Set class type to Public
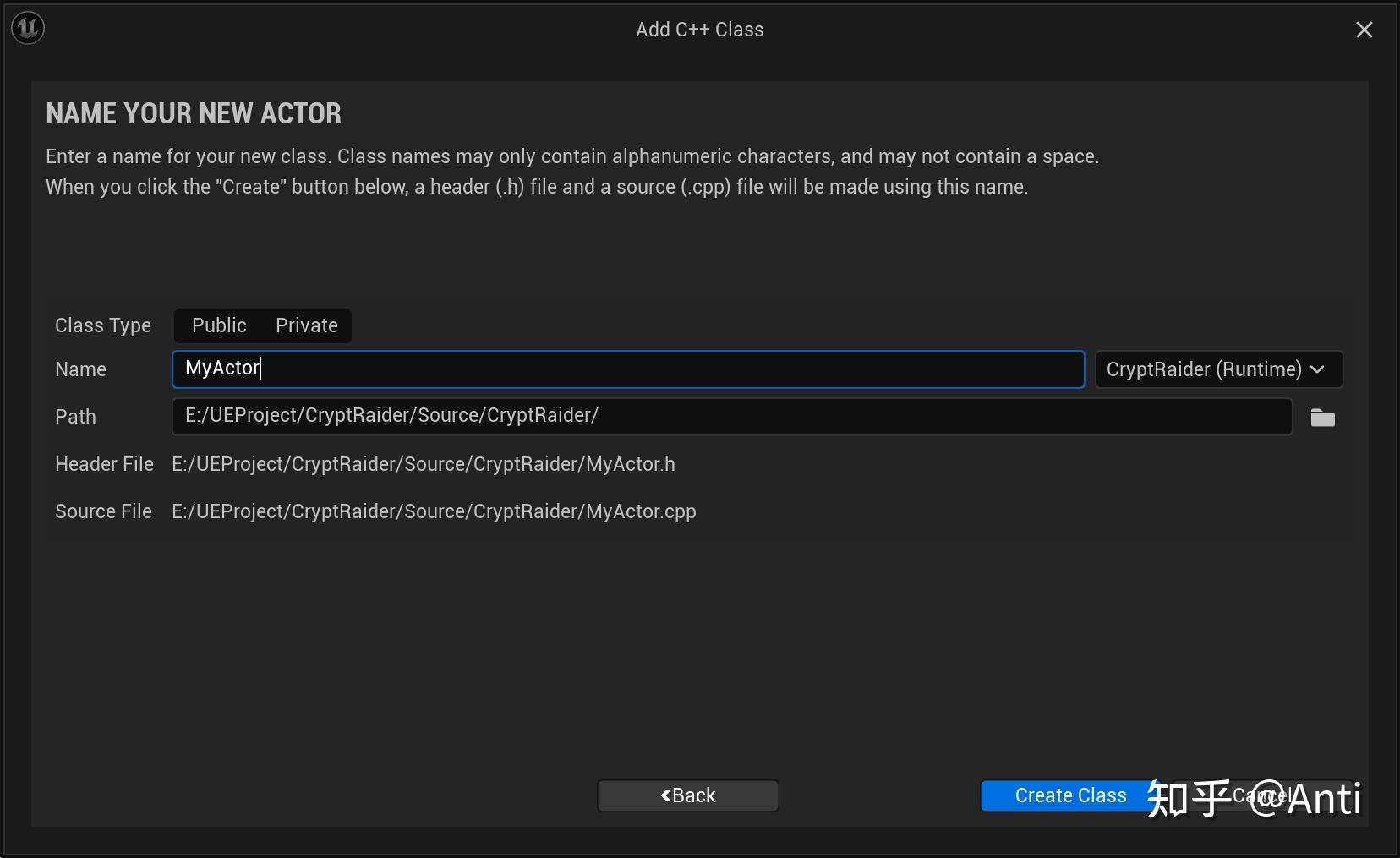The height and width of the screenshot is (858, 1400). [x=219, y=325]
